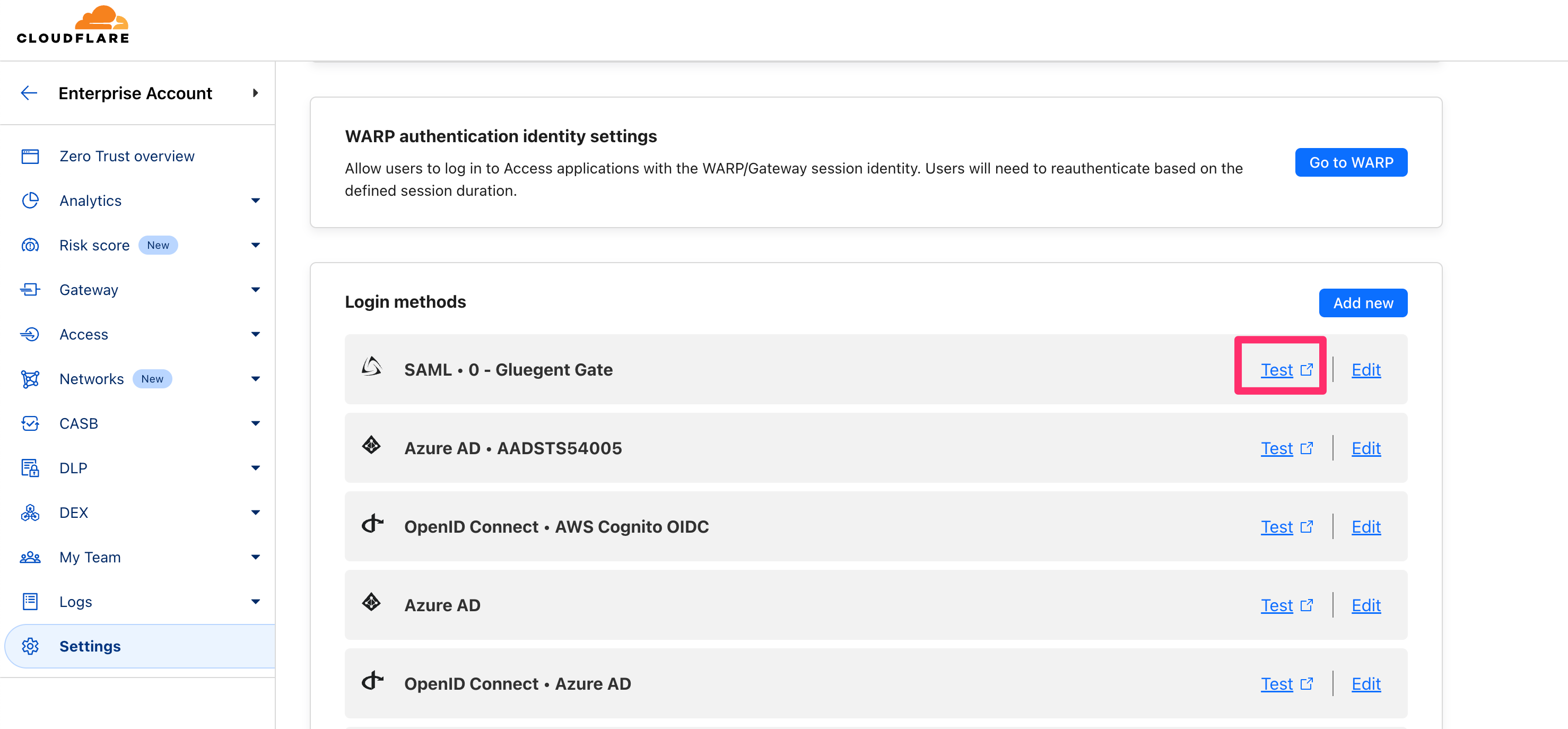Click the Cloudflare logo
The image size is (1568, 729).
73,24
